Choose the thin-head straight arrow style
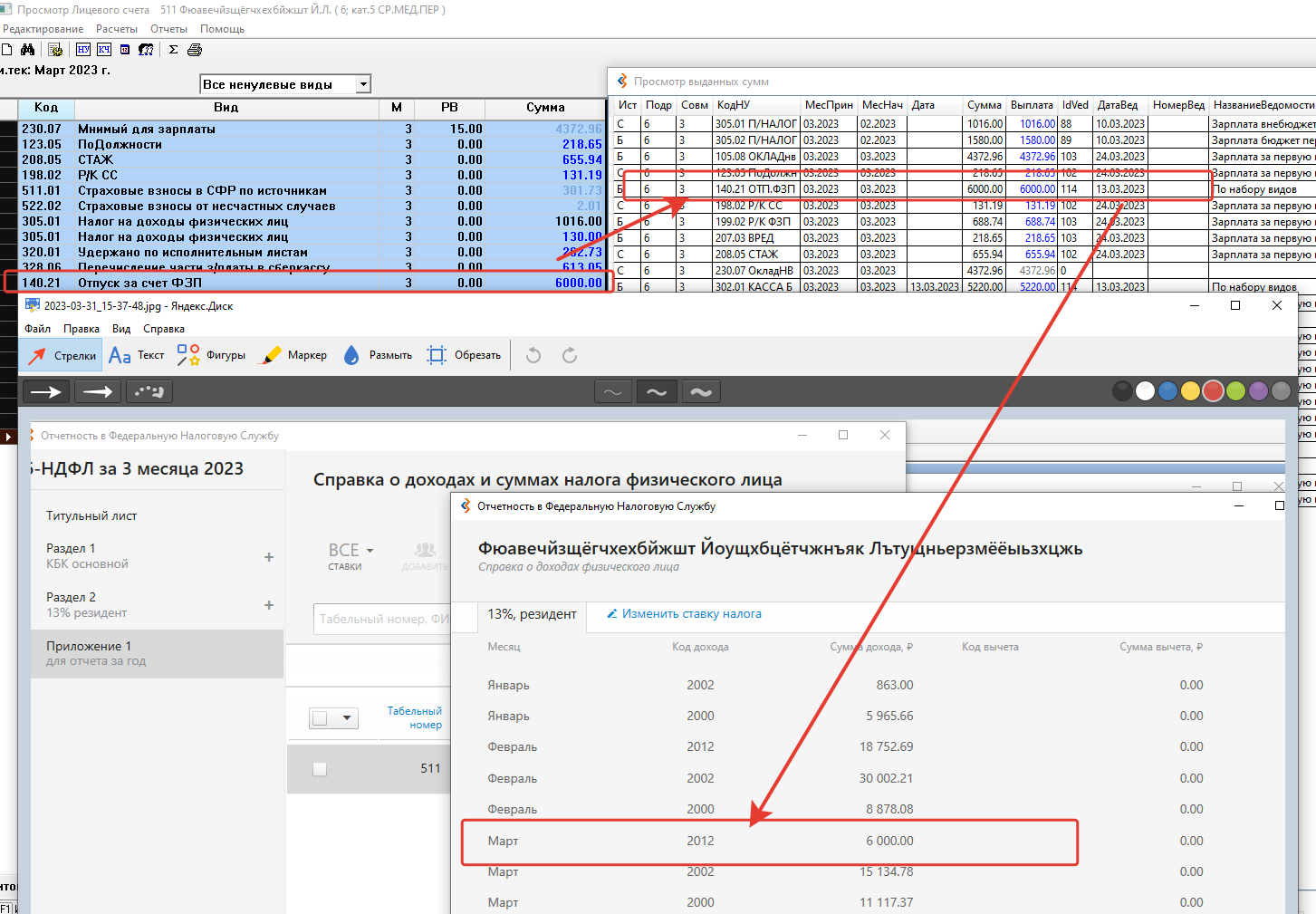 46,391
